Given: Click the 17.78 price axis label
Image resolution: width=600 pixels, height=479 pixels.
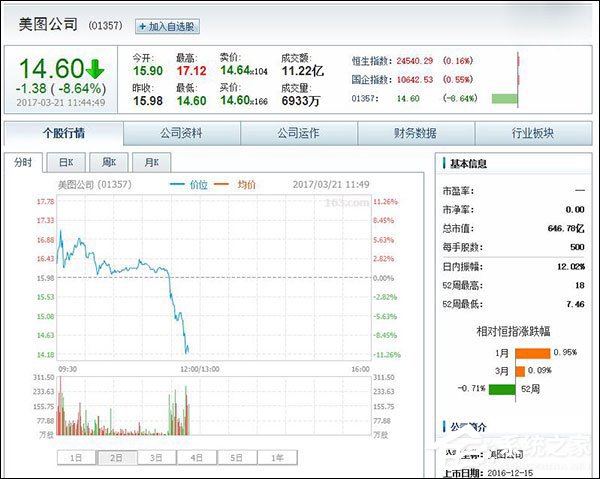Looking at the screenshot, I should (x=46, y=202).
